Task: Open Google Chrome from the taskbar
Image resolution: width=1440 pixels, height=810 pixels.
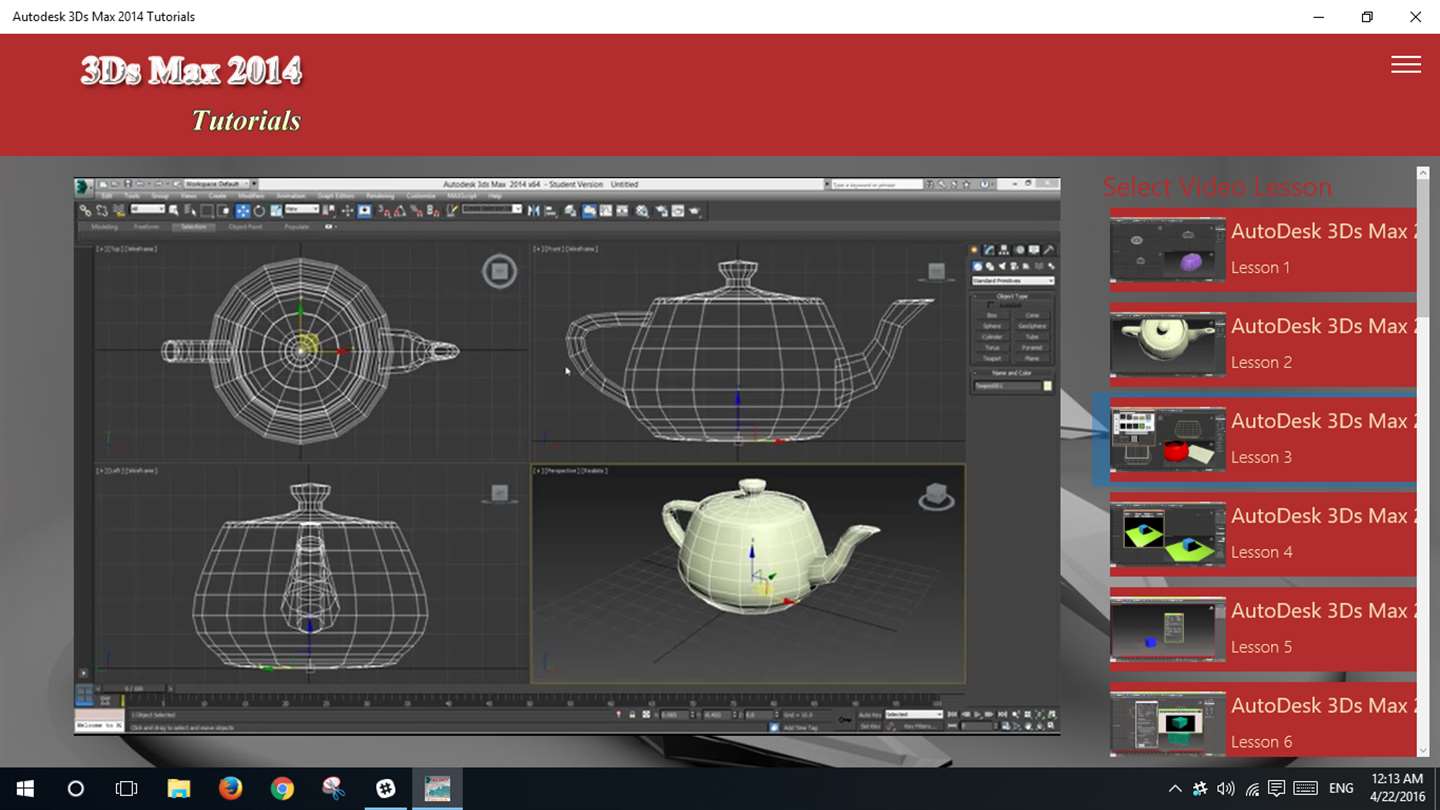Action: click(282, 788)
